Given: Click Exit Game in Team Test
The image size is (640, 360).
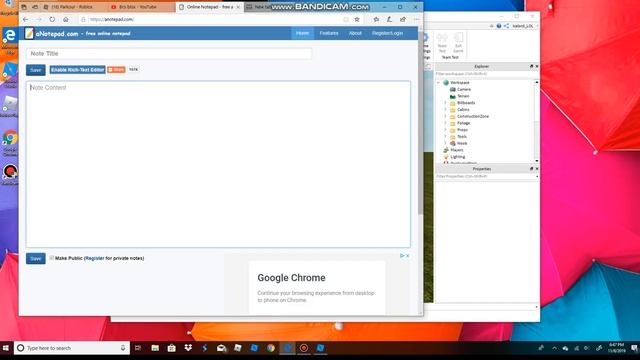Looking at the screenshot, I should (x=458, y=43).
